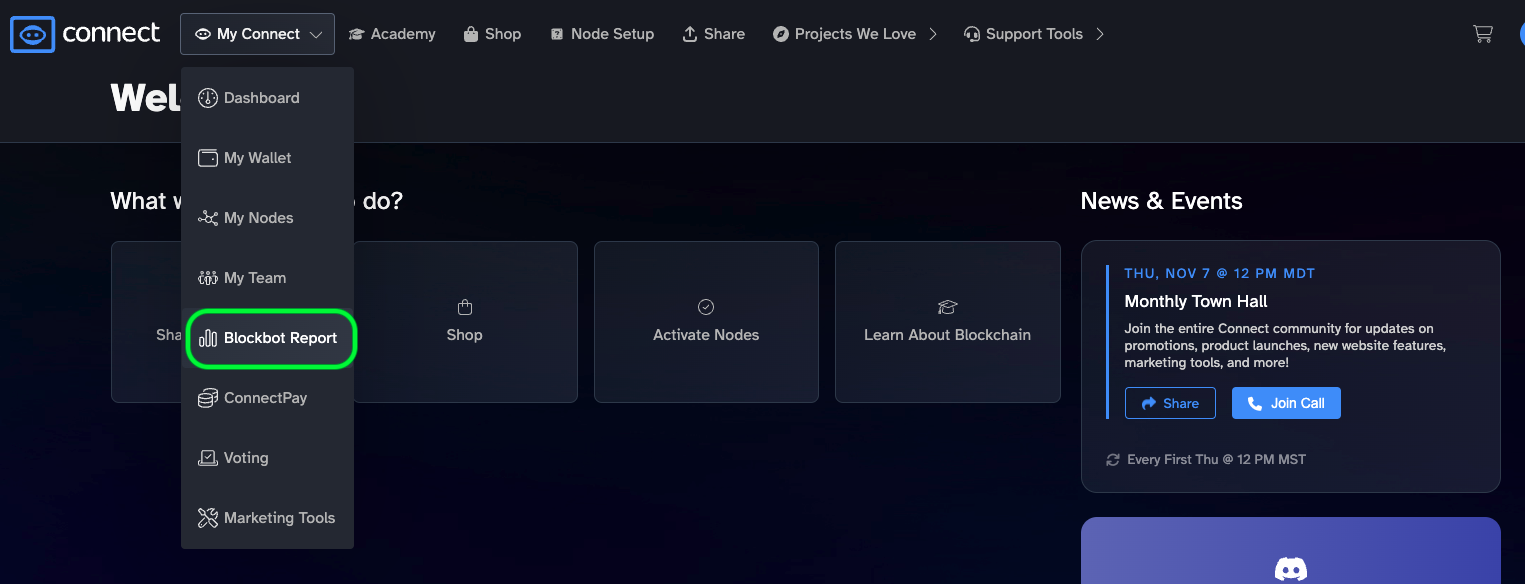Click the bag icon in Shop card

[464, 307]
